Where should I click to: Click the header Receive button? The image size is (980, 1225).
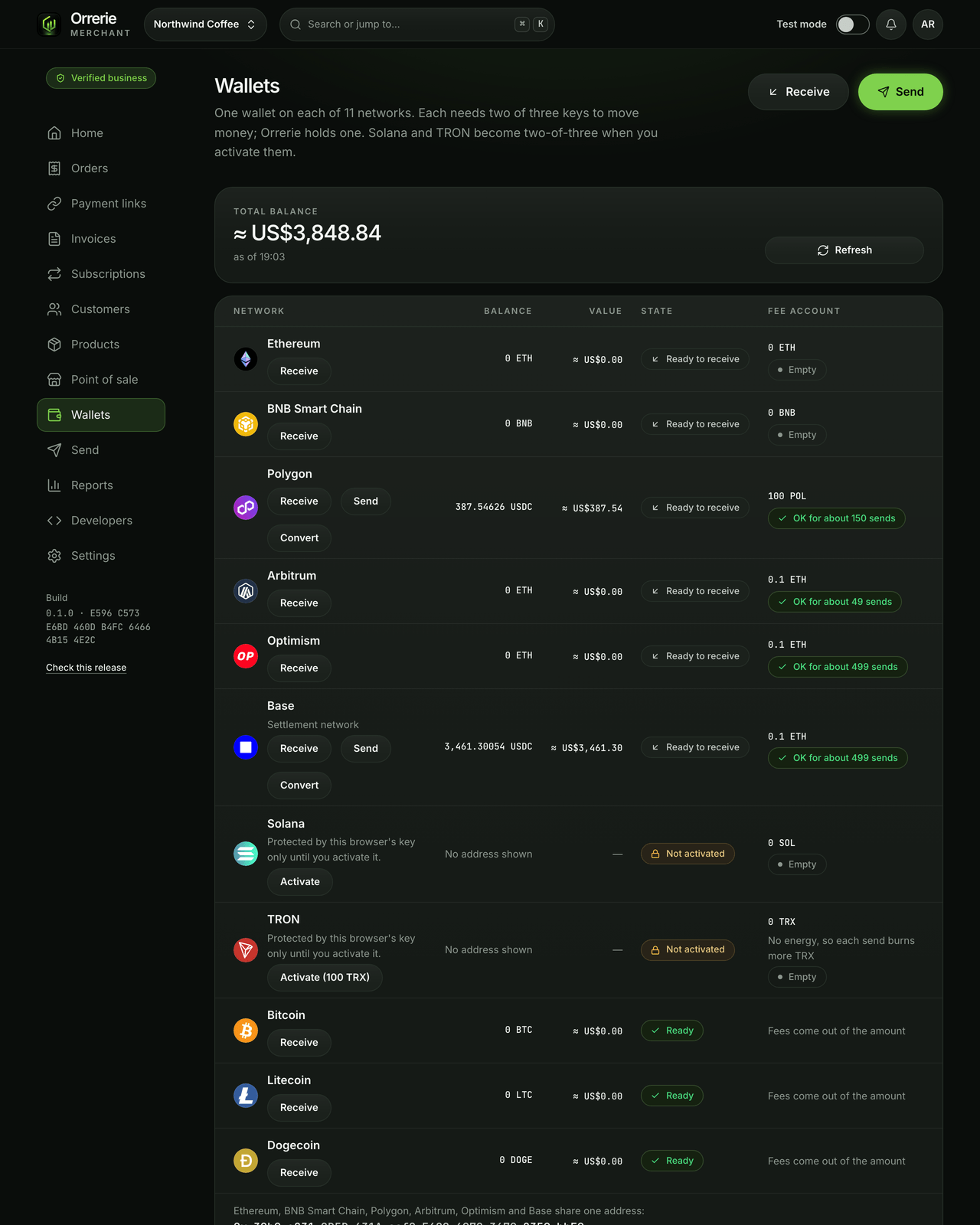(x=799, y=92)
